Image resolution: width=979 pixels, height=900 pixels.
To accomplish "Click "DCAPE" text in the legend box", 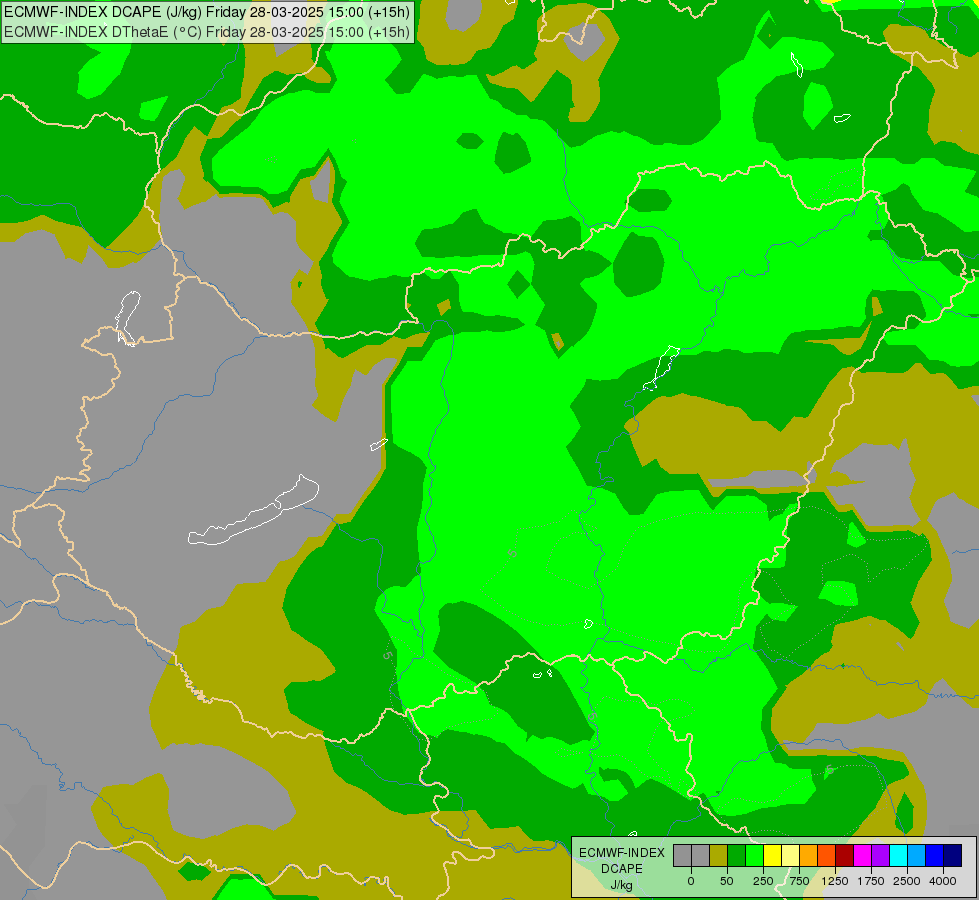I will (x=622, y=869).
